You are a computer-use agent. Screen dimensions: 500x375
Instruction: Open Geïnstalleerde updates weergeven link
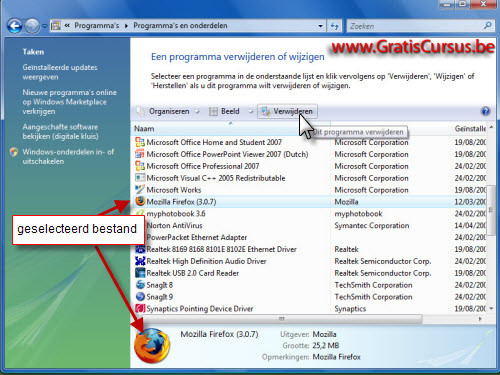(60, 72)
